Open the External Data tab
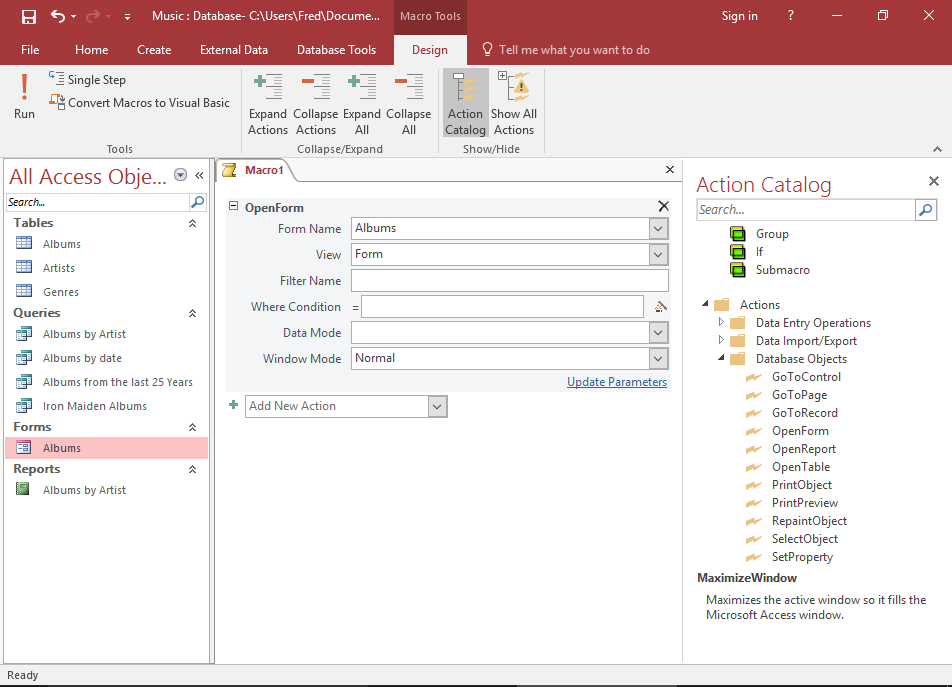The image size is (952, 687). point(234,50)
